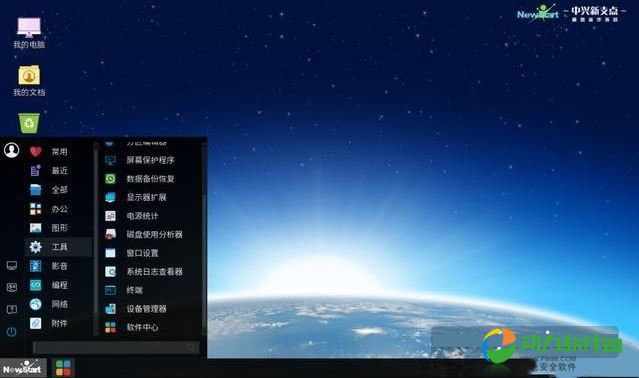Open 屏幕保护程序 screensaver entry
This screenshot has height=378, width=639.
(150, 160)
